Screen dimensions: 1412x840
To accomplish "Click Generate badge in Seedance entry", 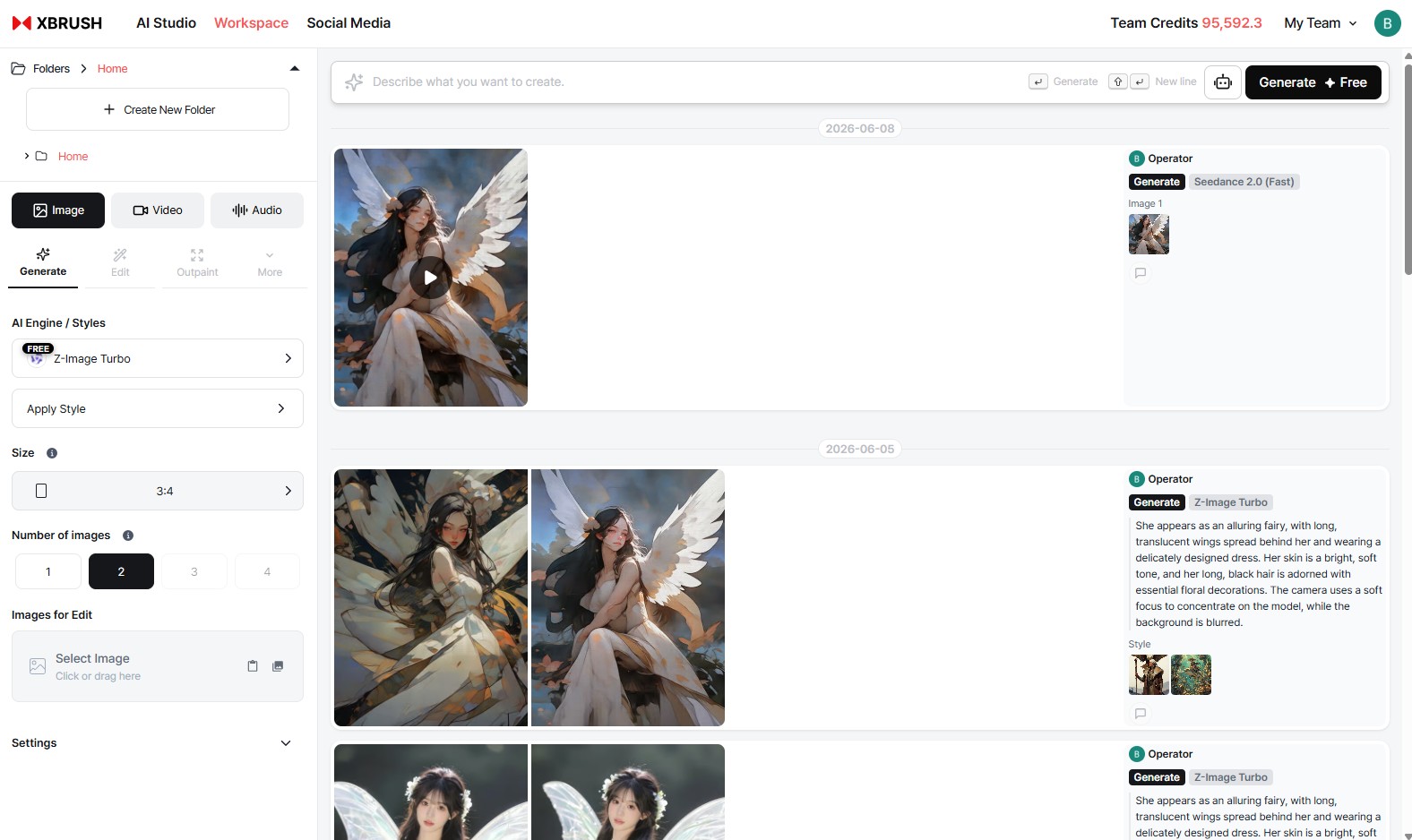I will pos(1157,182).
